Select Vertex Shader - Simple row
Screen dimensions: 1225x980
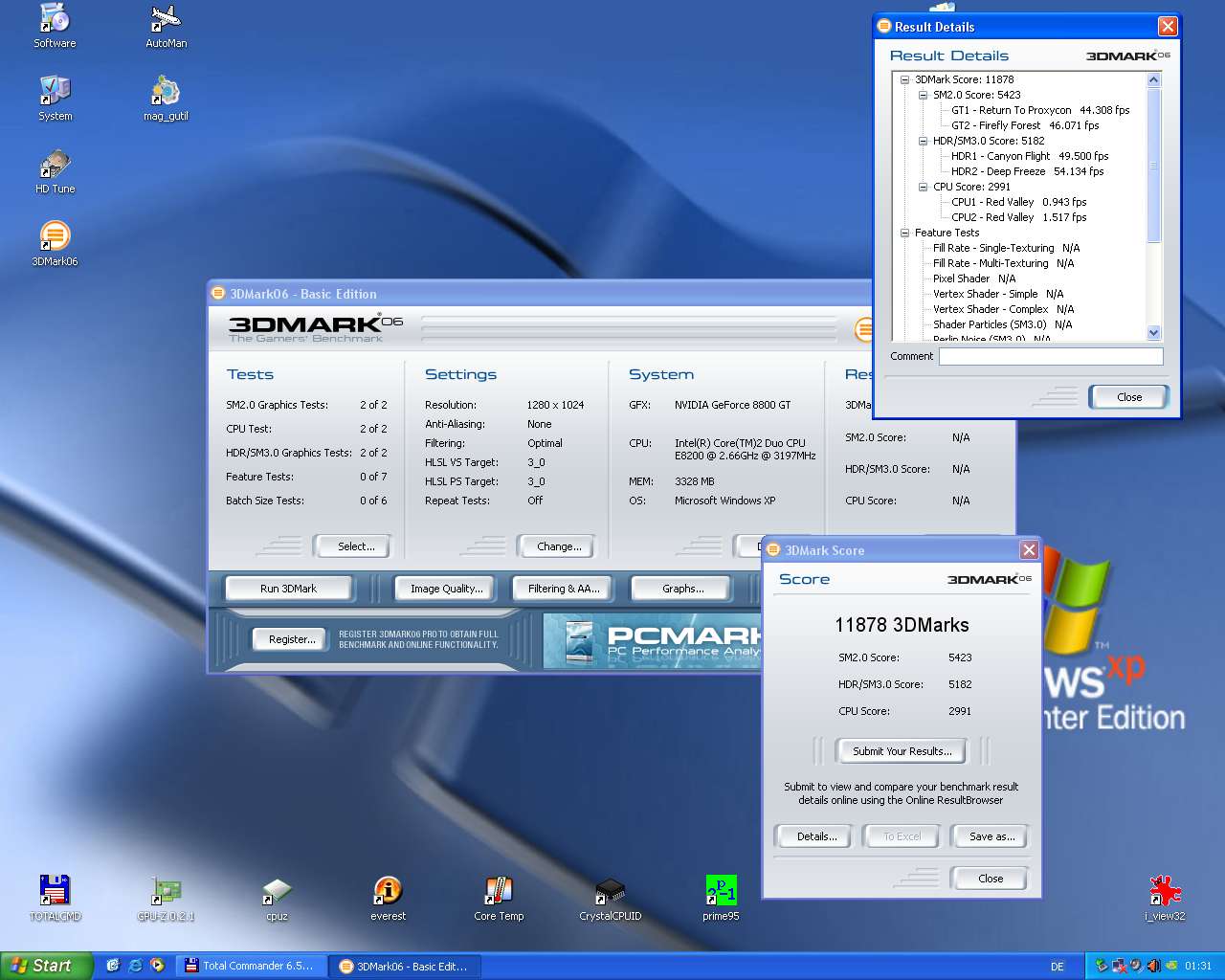[x=998, y=294]
